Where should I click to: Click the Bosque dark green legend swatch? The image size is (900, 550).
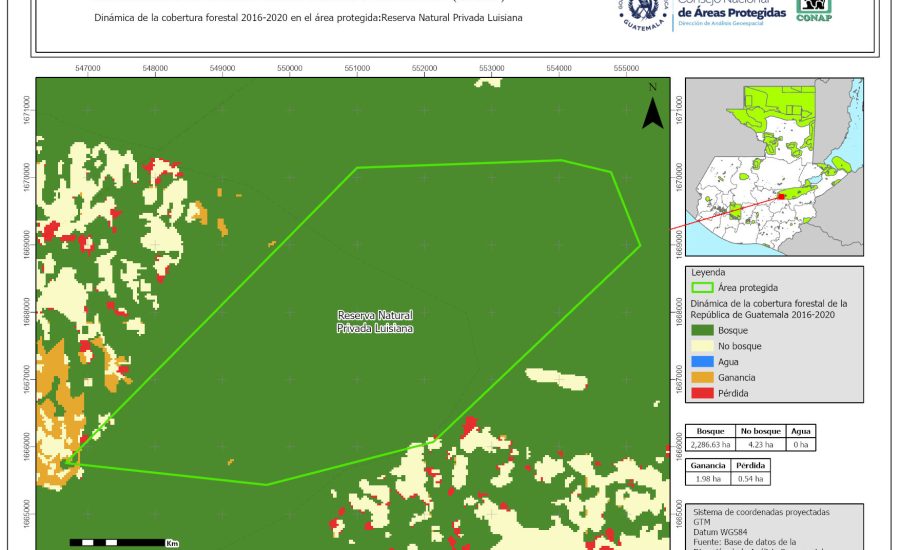pyautogui.click(x=702, y=330)
